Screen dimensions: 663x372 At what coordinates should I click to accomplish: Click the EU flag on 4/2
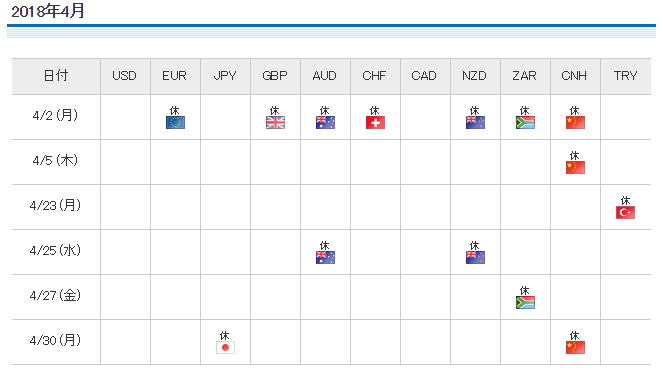click(x=175, y=123)
